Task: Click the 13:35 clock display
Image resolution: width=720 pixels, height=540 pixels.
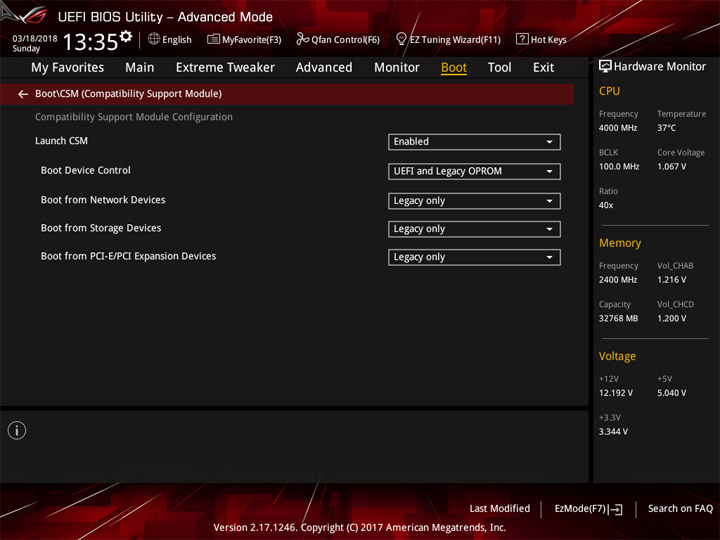Action: (90, 42)
